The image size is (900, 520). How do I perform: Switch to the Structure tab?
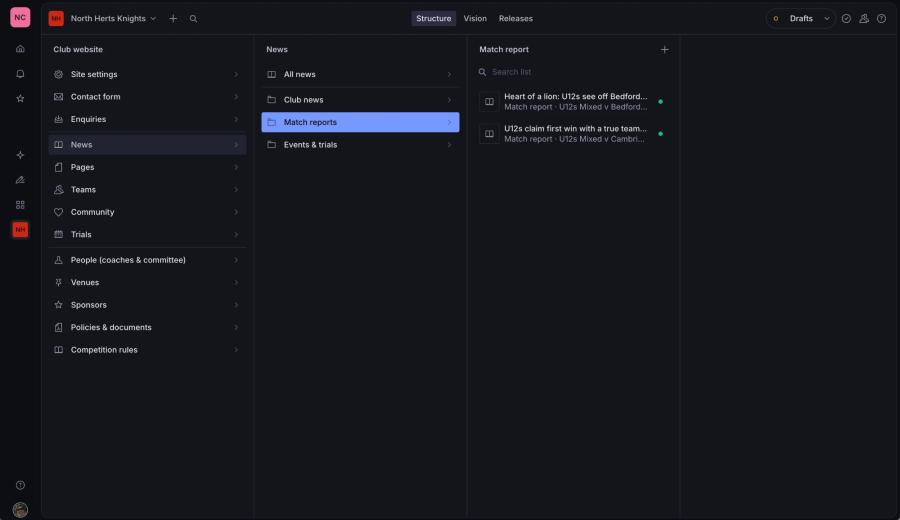pyautogui.click(x=433, y=18)
